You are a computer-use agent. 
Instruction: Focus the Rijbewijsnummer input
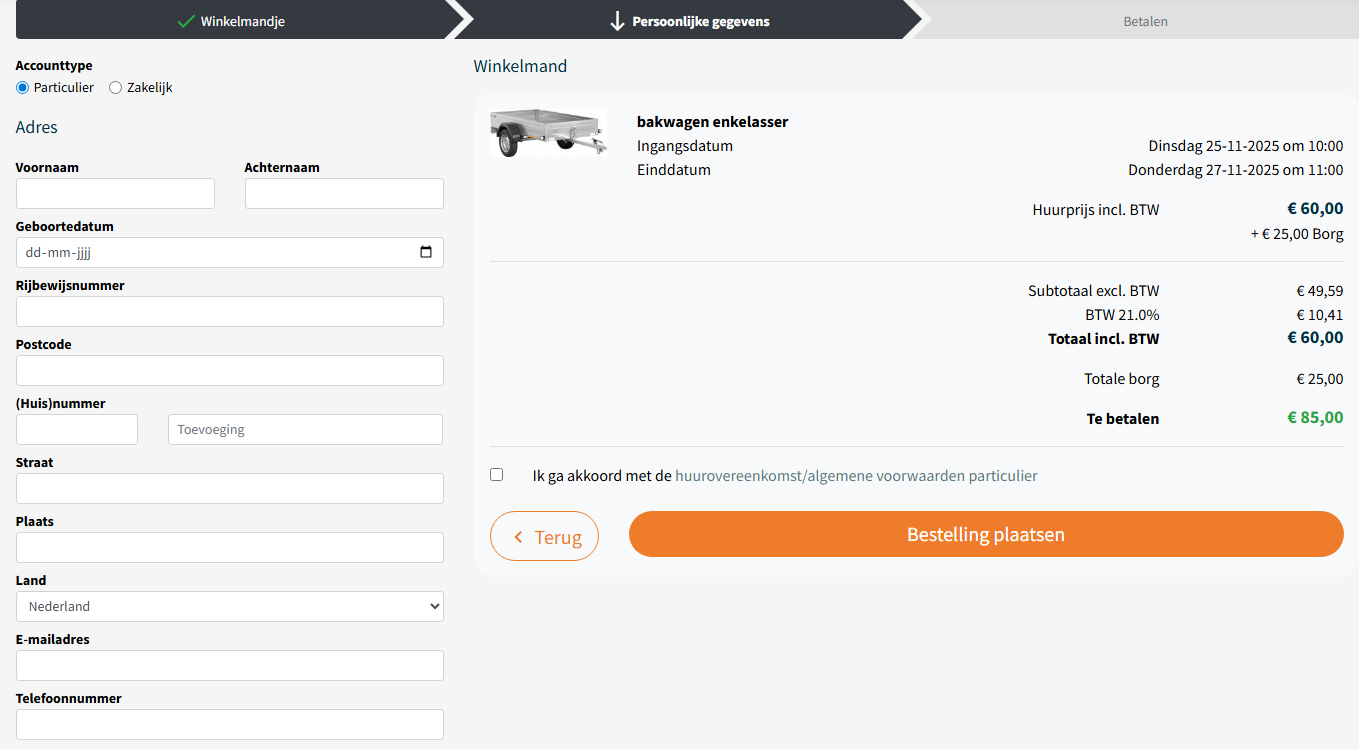click(x=230, y=312)
